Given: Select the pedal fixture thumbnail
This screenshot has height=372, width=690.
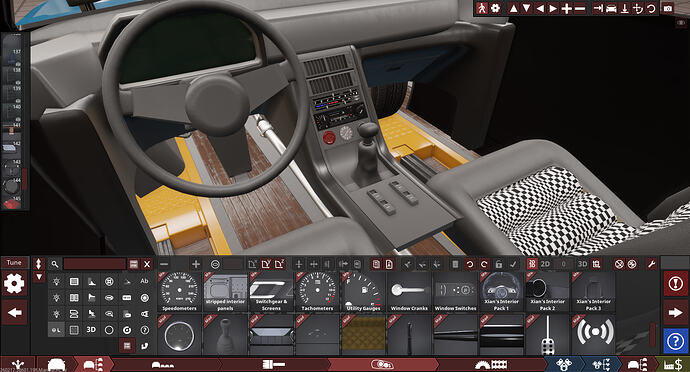Looking at the screenshot, I should click(x=547, y=335).
